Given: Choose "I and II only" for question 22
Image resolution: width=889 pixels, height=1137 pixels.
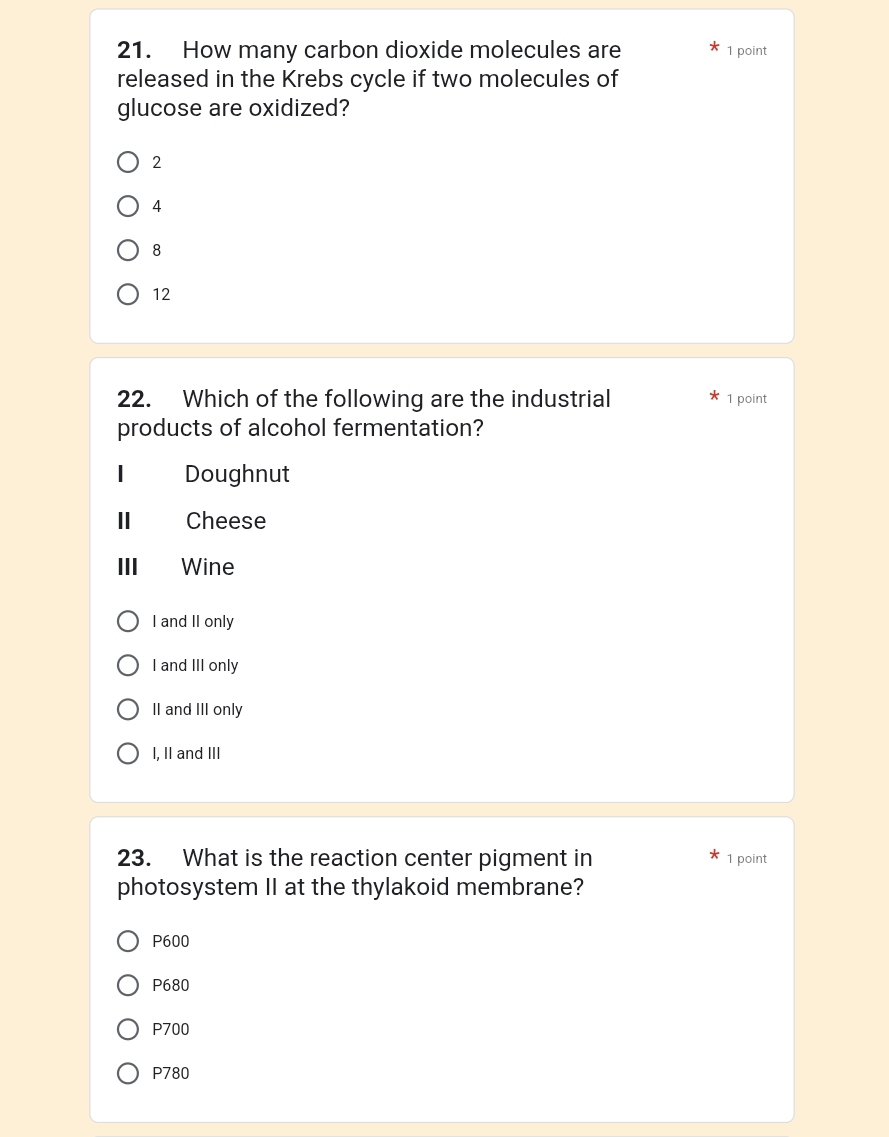Looking at the screenshot, I should tap(128, 621).
